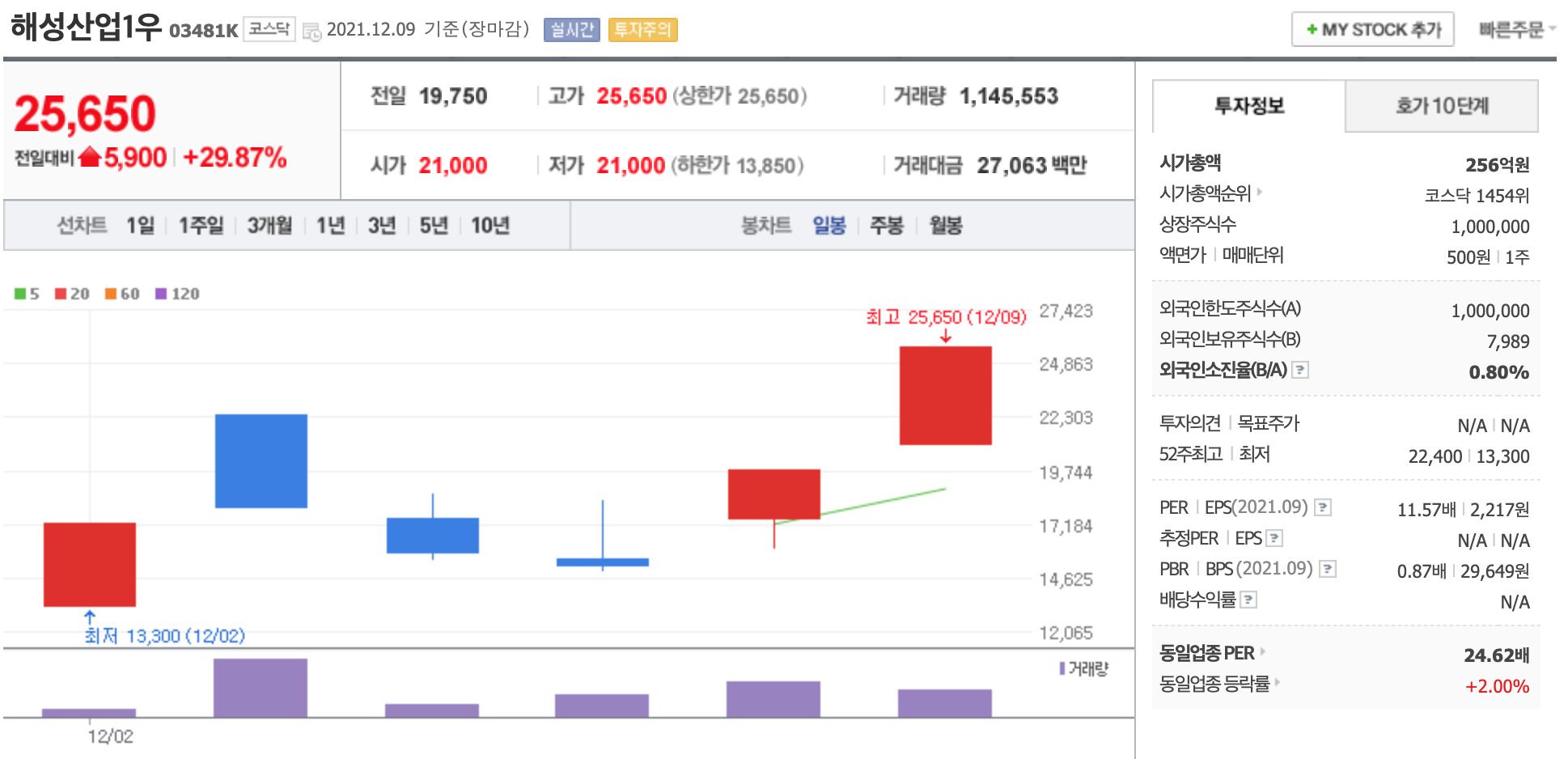The height and width of the screenshot is (759, 1568).
Task: Select the 1년 line chart period
Action: pos(330,225)
